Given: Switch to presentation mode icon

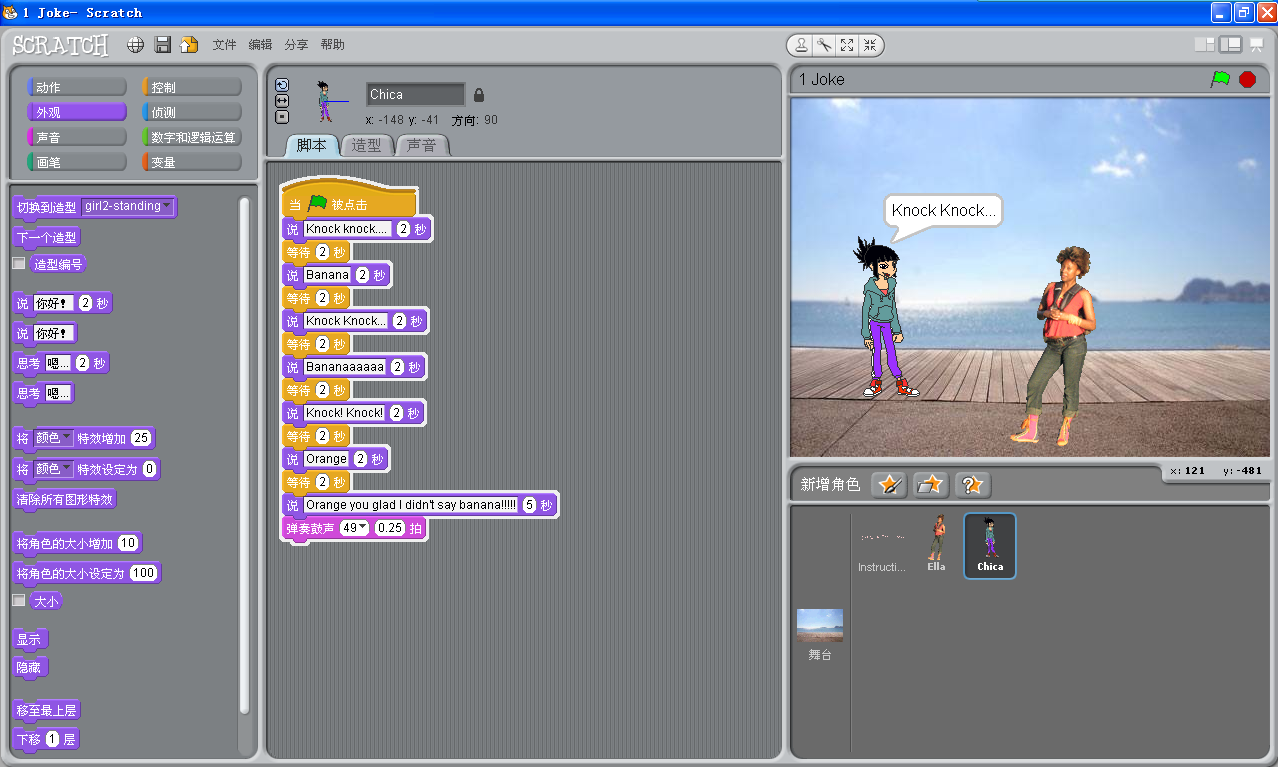Looking at the screenshot, I should (x=1256, y=45).
